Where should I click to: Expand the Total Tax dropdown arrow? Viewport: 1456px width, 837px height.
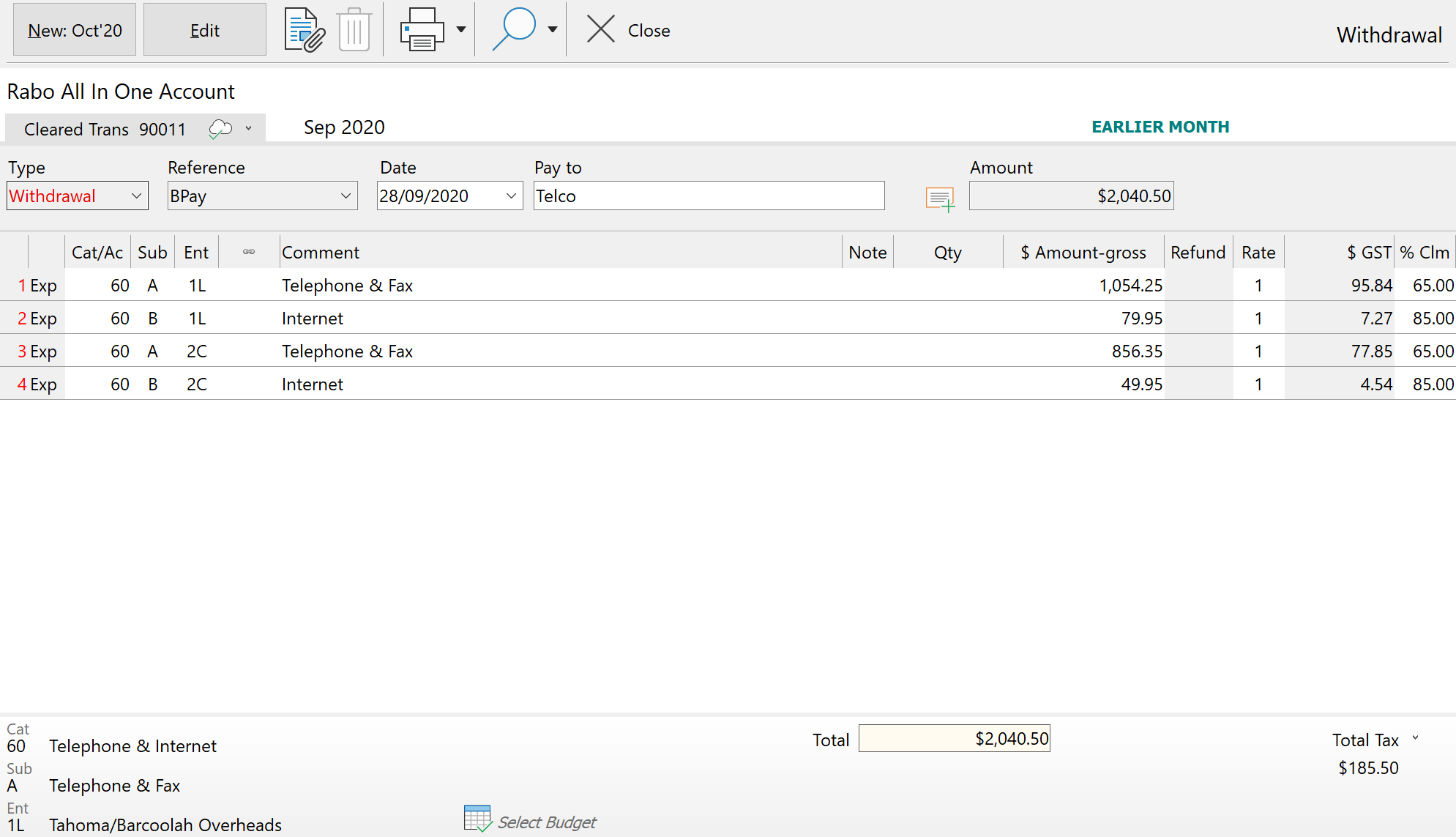click(x=1415, y=738)
